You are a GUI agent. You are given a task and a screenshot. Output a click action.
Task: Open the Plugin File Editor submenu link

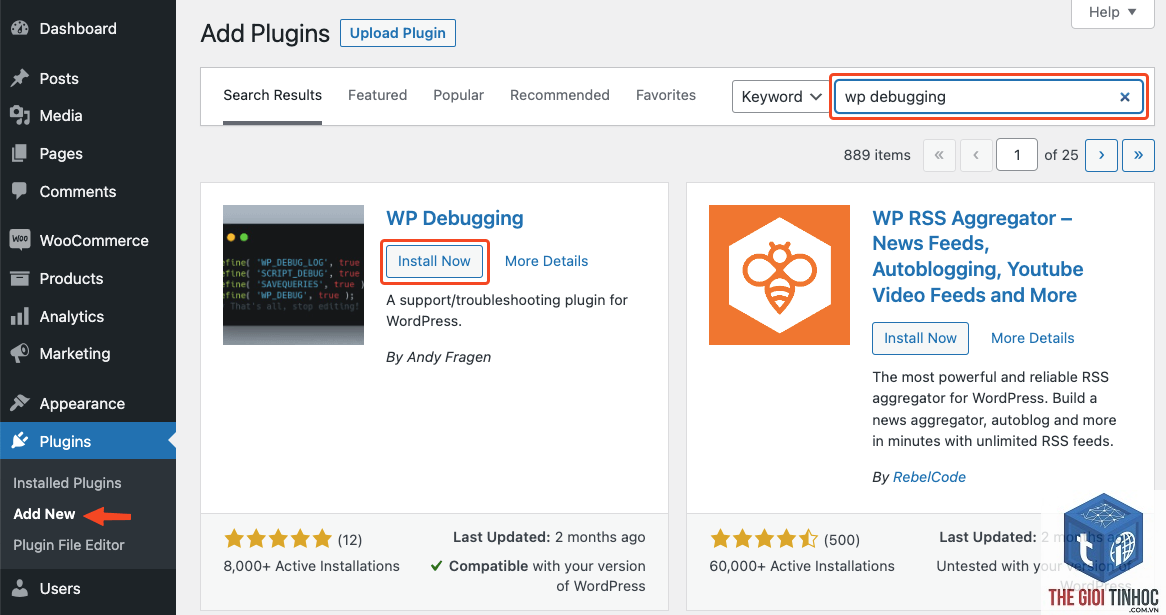(68, 545)
